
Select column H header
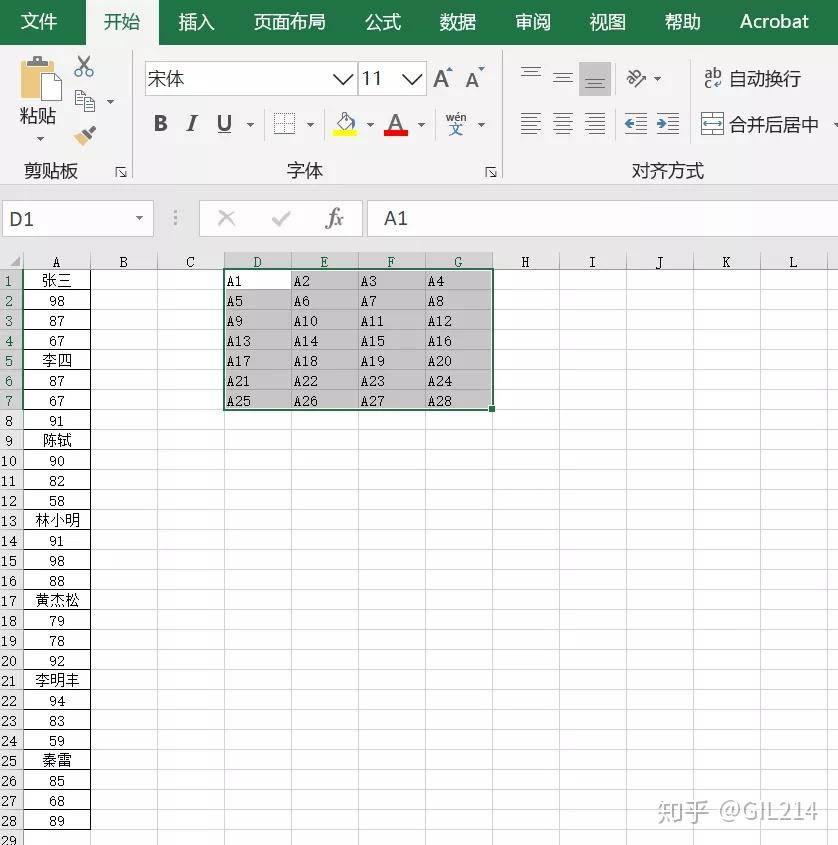(x=525, y=262)
